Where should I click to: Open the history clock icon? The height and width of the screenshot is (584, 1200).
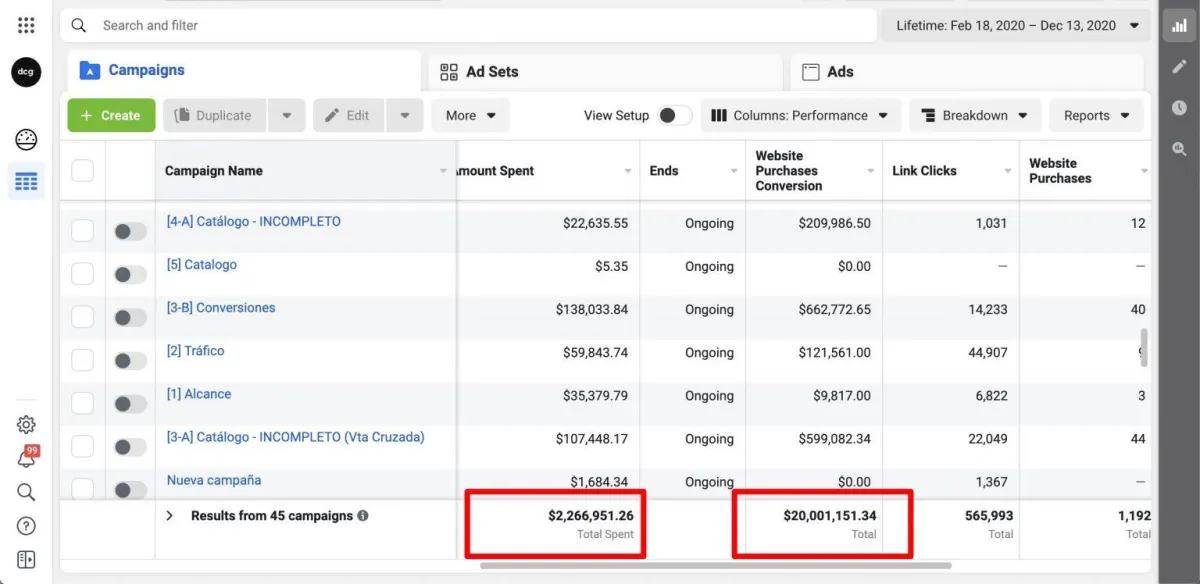(x=1180, y=107)
